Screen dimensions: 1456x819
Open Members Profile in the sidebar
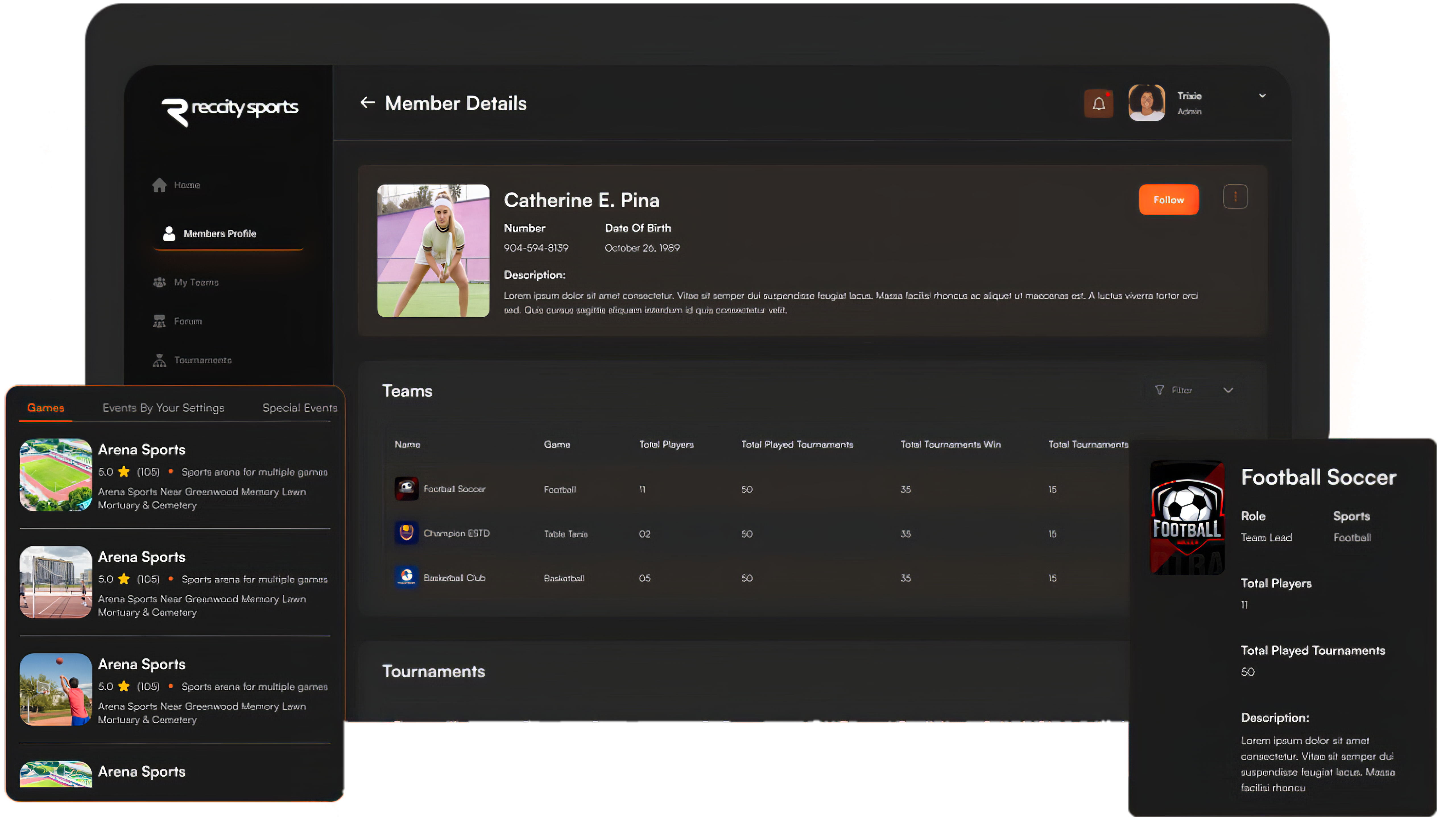coord(219,233)
